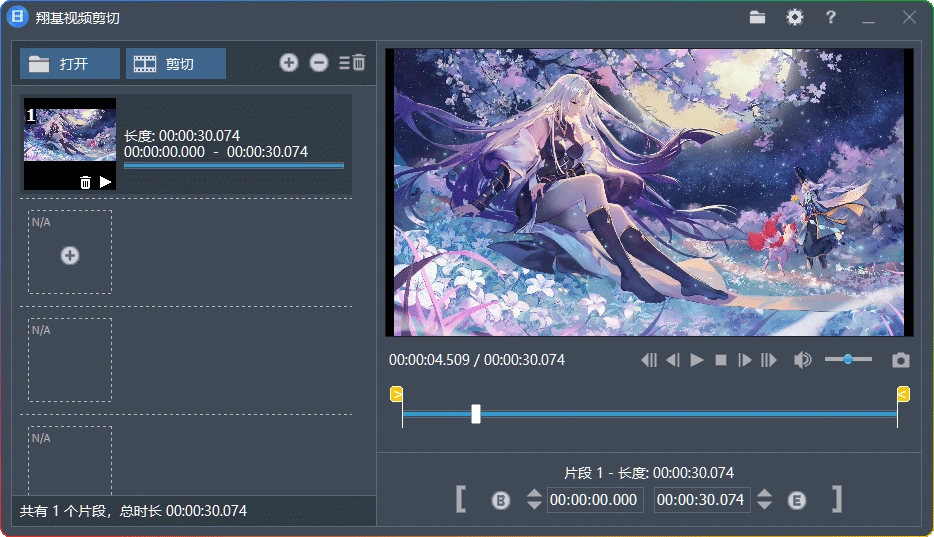Adjust the volume slider

click(848, 359)
